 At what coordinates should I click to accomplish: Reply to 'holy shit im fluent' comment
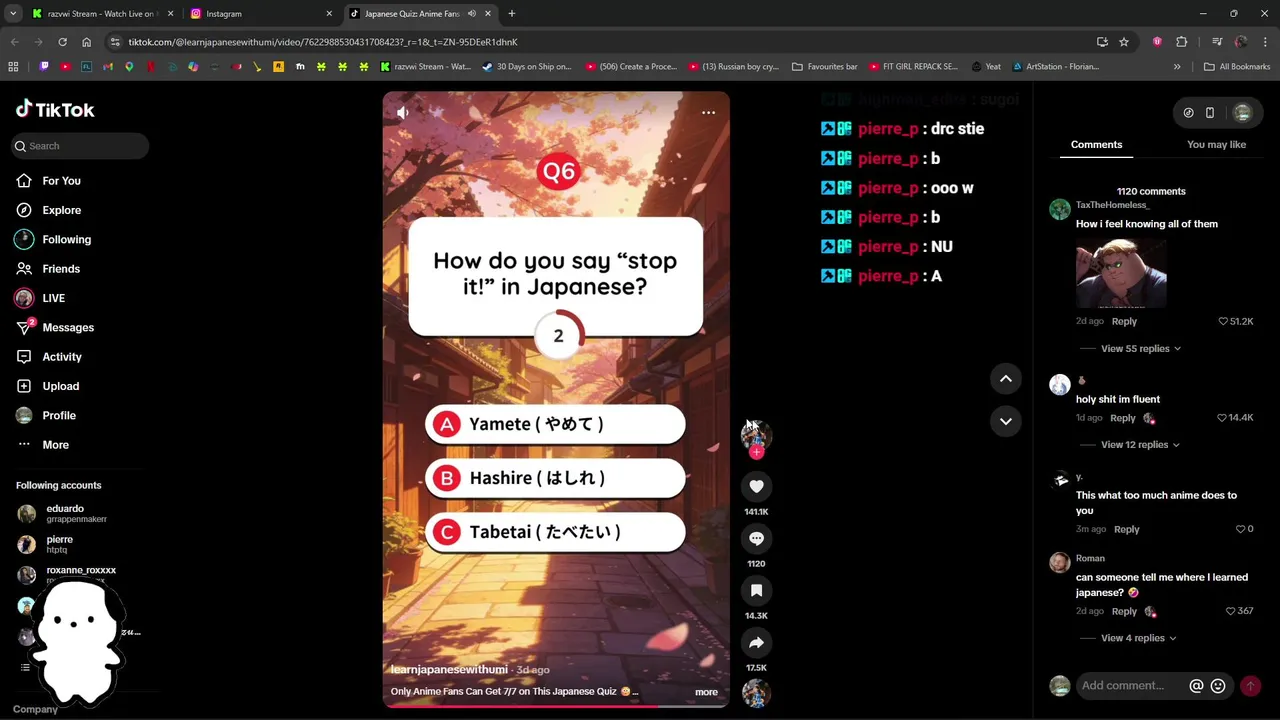(1122, 418)
